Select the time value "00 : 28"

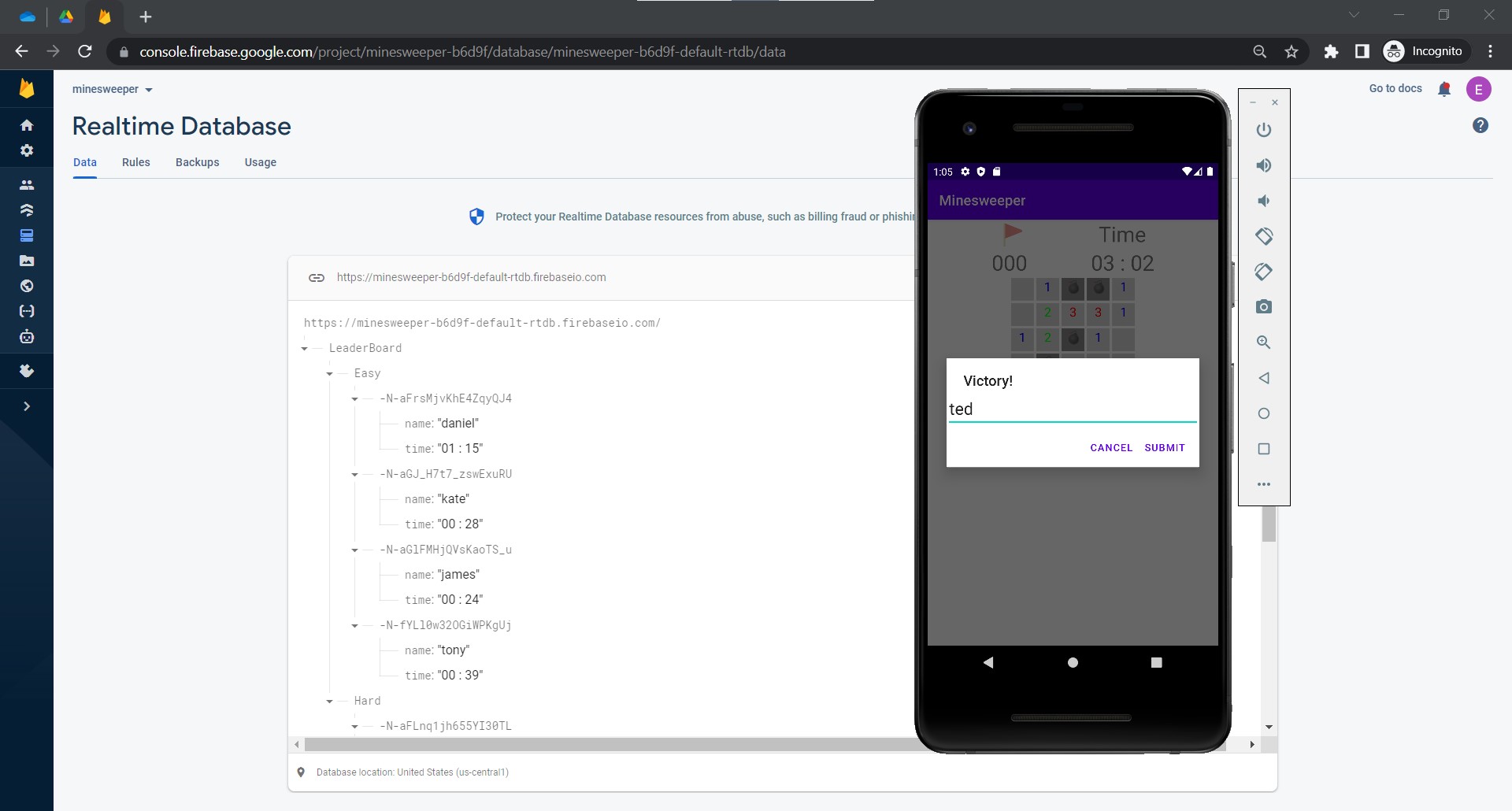(461, 524)
